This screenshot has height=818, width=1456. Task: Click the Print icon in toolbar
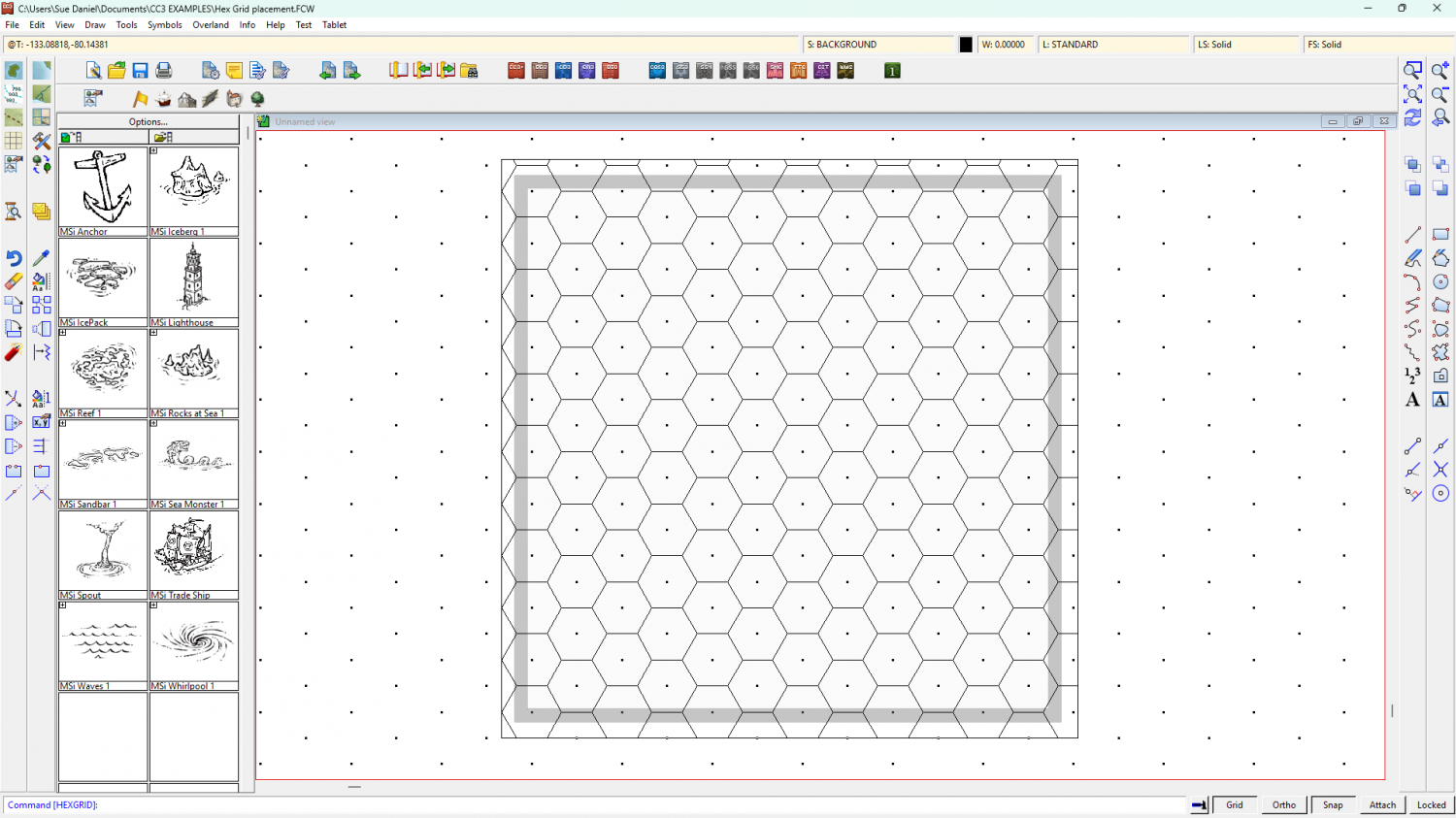[164, 71]
